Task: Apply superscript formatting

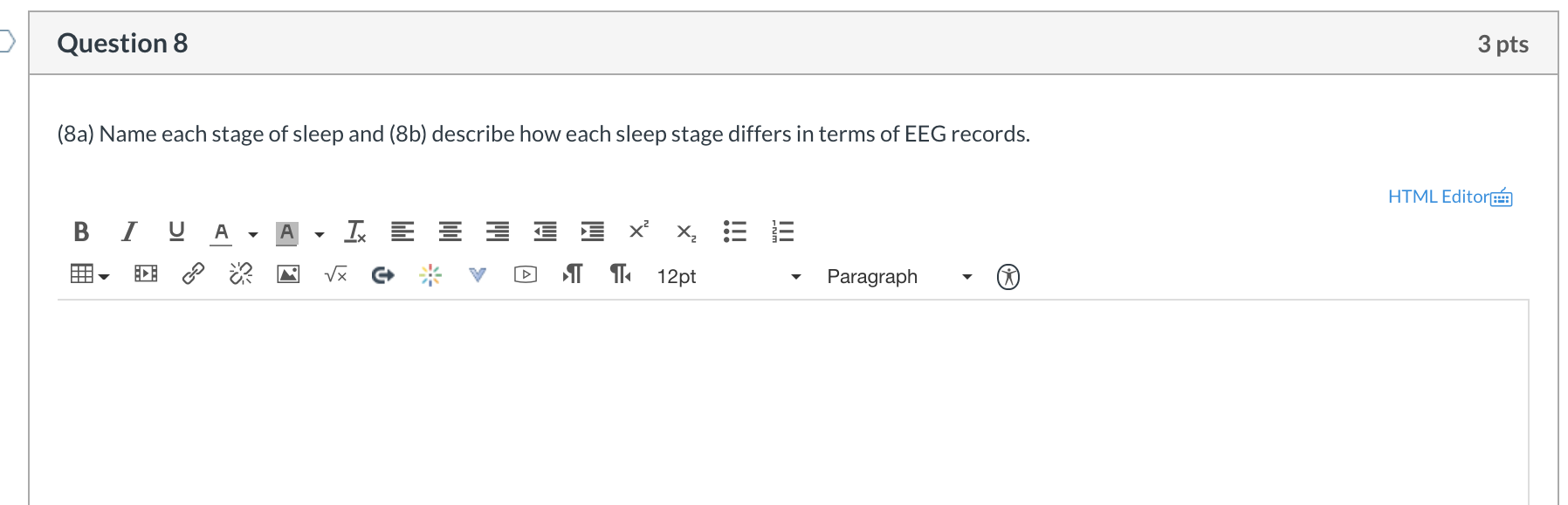Action: pos(638,230)
